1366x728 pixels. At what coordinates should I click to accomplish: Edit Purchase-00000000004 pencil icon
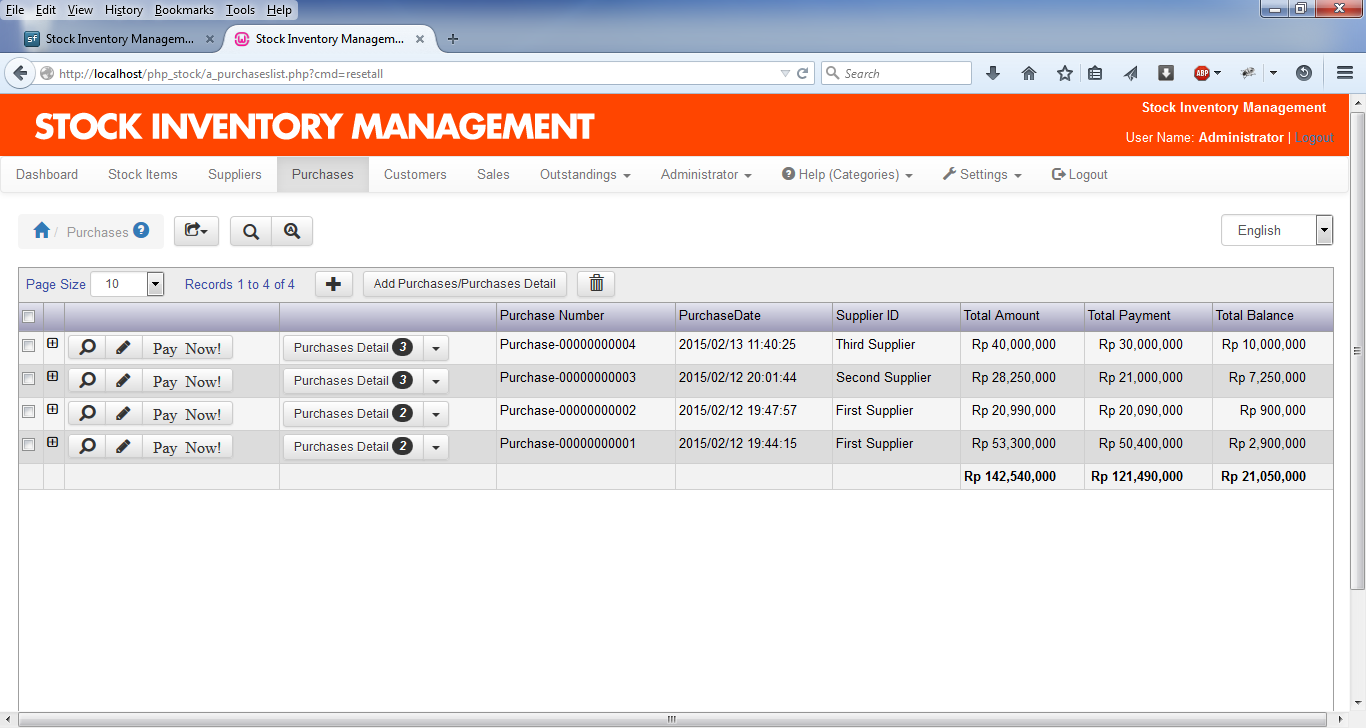(x=123, y=348)
